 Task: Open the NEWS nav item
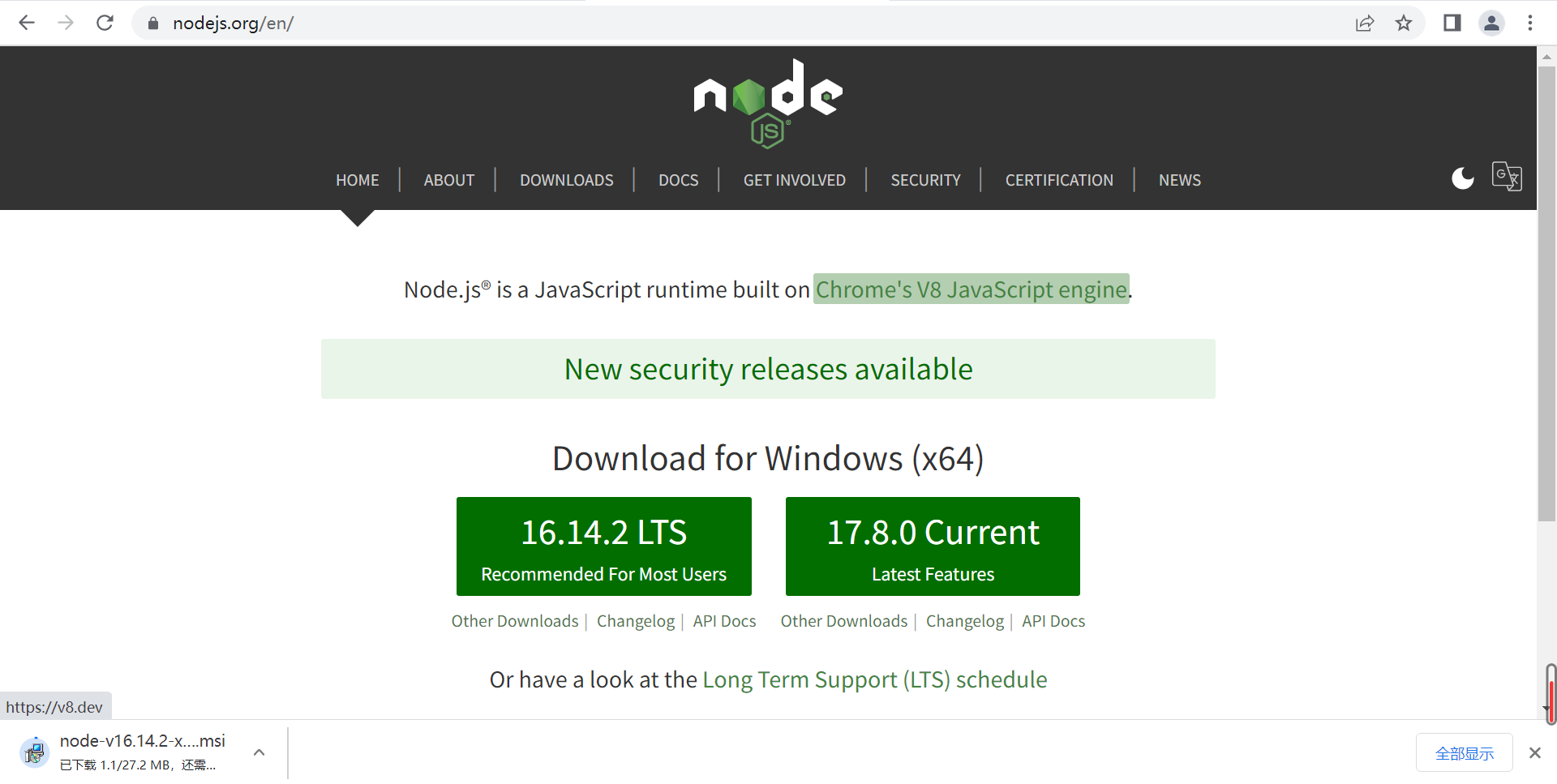(x=1180, y=180)
